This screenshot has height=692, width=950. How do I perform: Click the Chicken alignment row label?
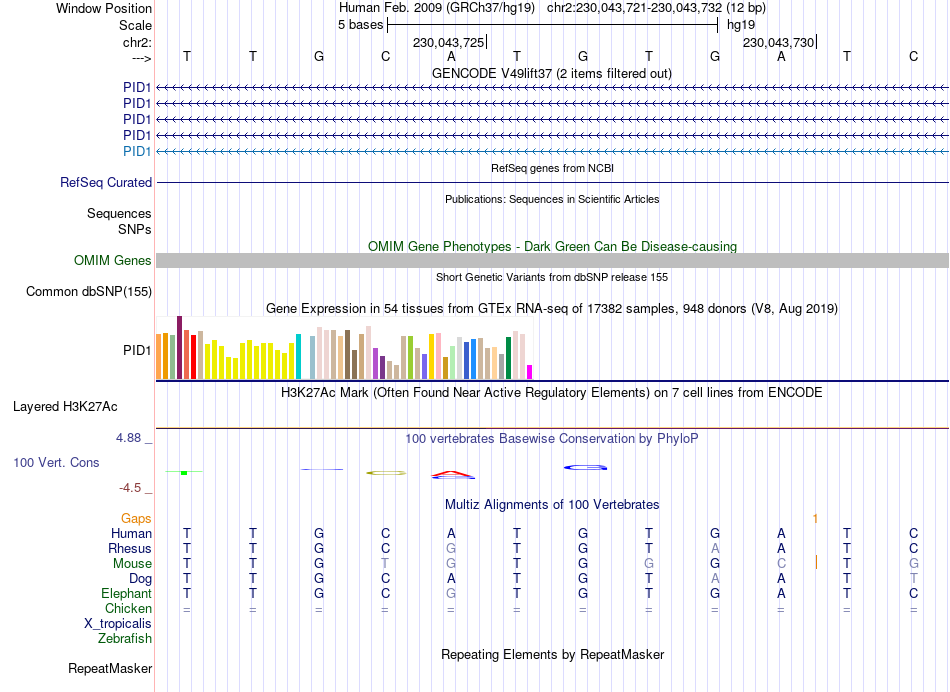[128, 608]
